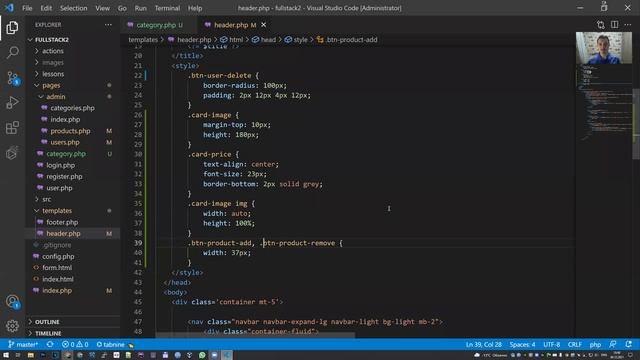Click the templates breadcrumb segment
640x360 pixels.
point(143,40)
